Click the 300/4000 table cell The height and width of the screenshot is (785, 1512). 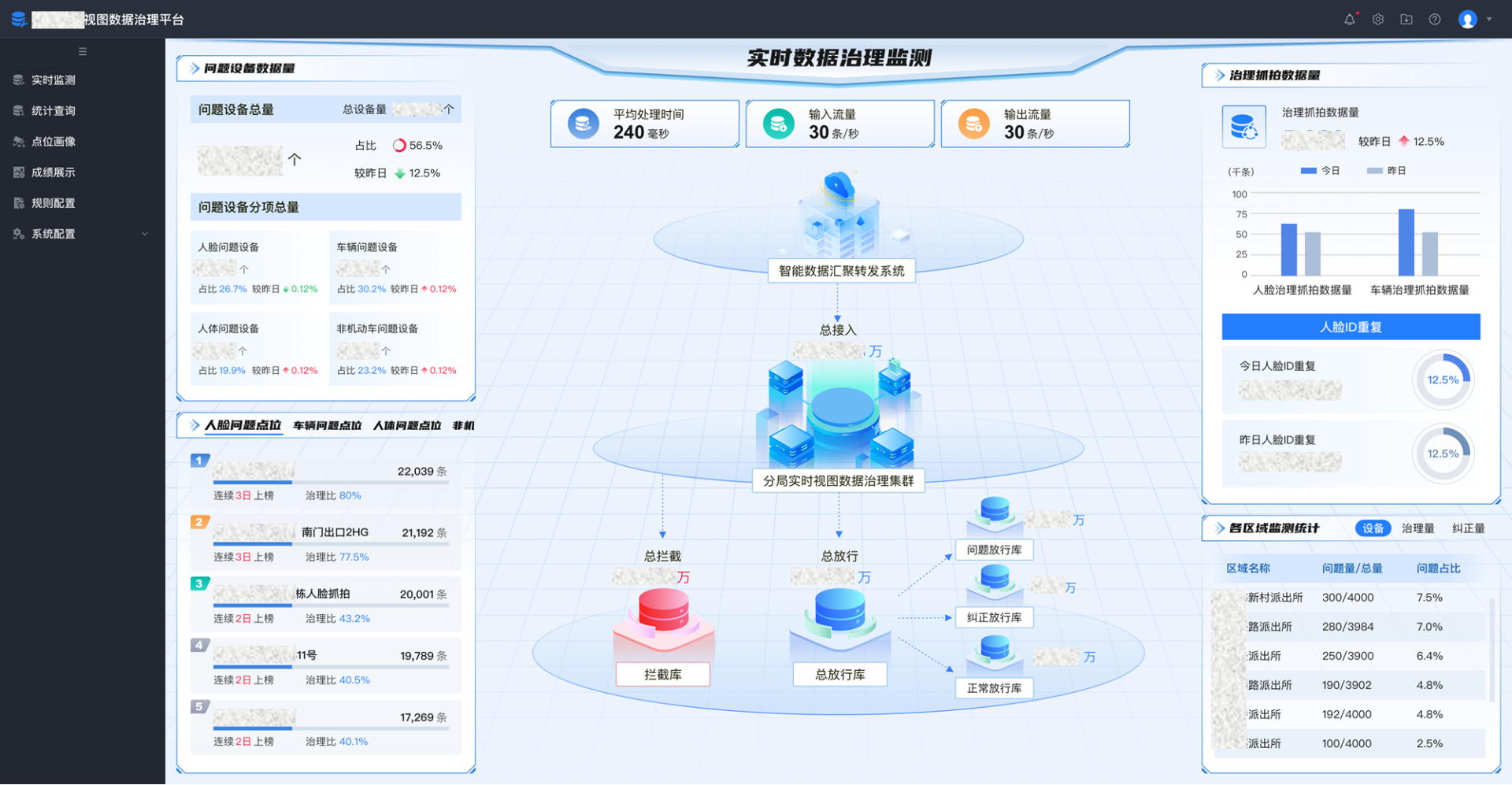1347,598
